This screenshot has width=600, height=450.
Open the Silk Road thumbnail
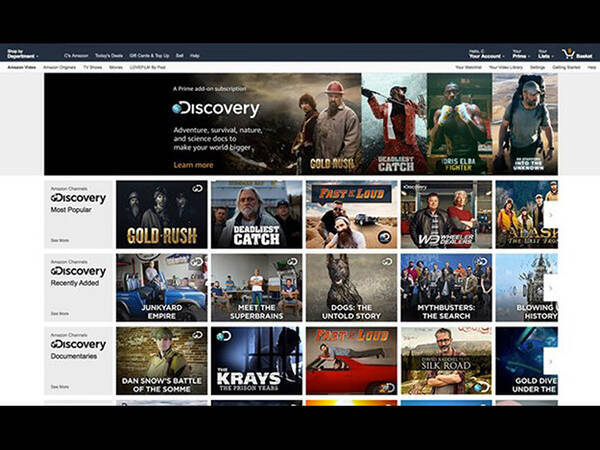click(446, 361)
